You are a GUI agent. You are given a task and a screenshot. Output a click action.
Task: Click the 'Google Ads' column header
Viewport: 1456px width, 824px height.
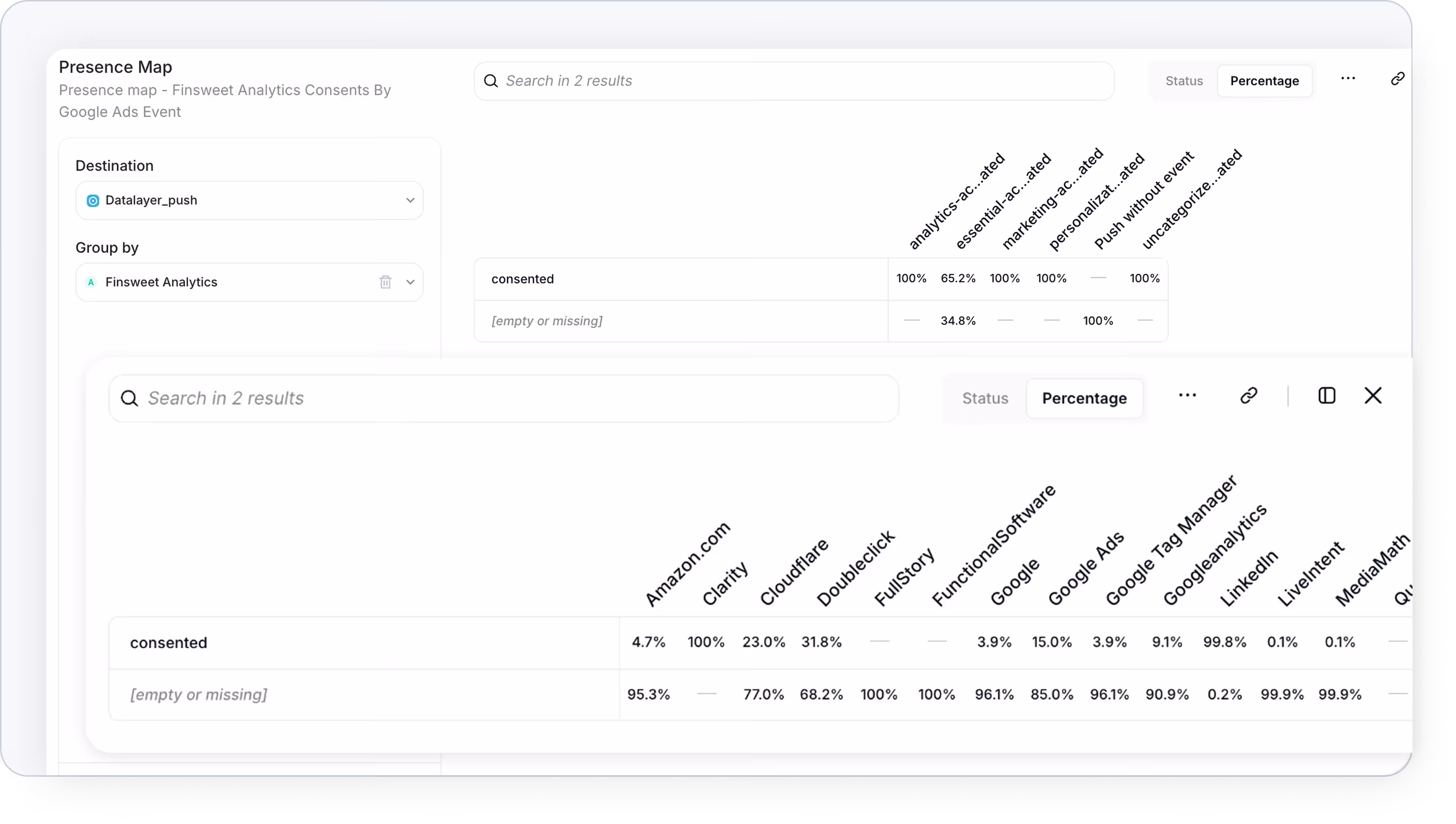coord(1085,569)
